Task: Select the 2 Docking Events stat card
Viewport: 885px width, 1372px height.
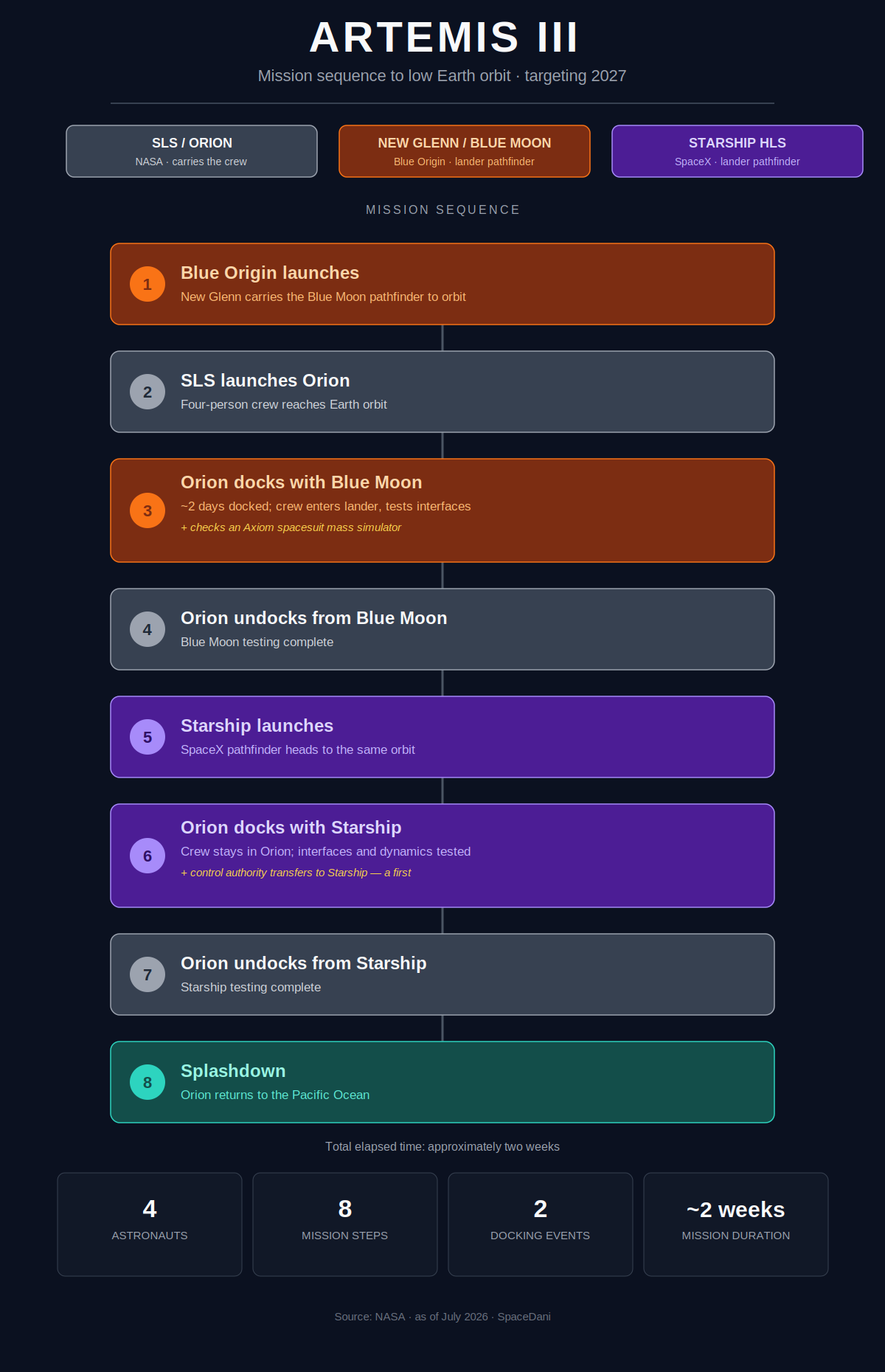Action: [541, 1224]
